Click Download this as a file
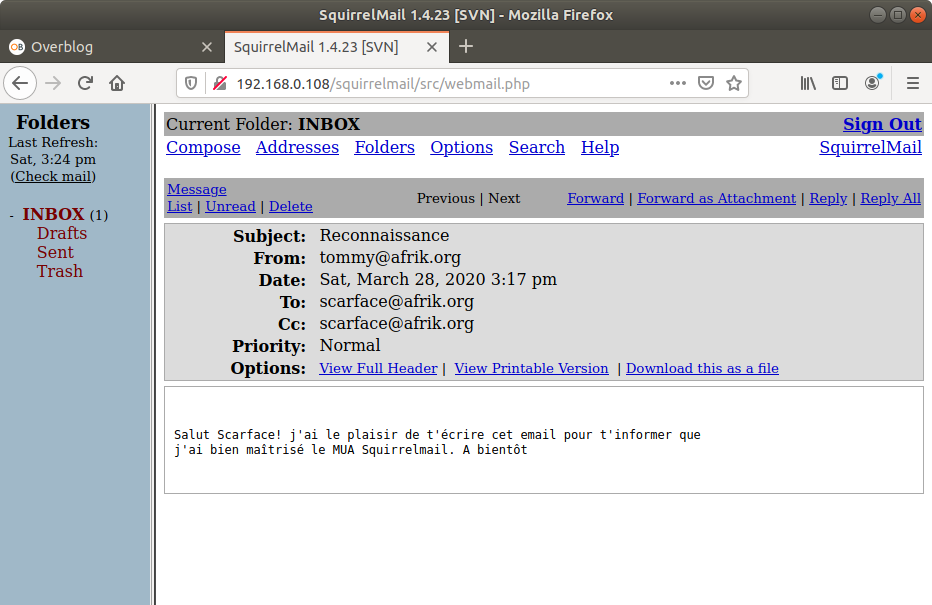932x605 pixels. click(702, 368)
